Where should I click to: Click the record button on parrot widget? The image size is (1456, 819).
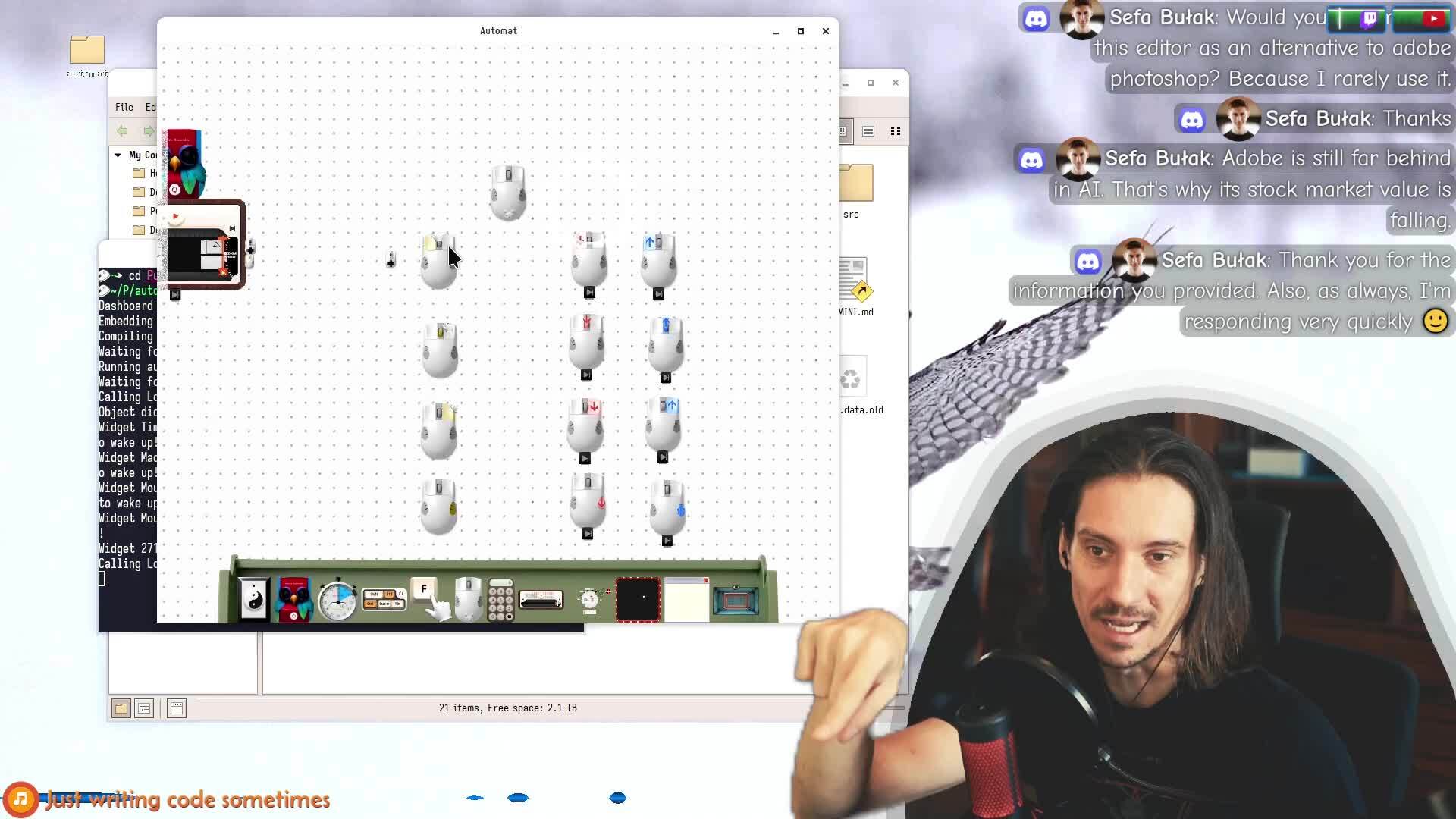[175, 190]
